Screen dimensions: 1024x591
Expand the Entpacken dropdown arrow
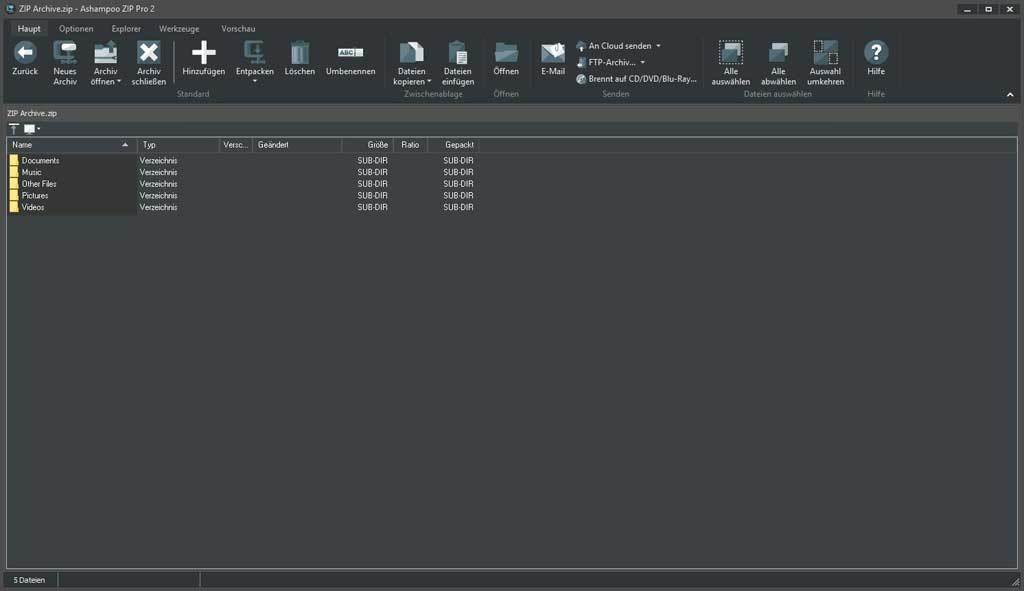tap(255, 81)
